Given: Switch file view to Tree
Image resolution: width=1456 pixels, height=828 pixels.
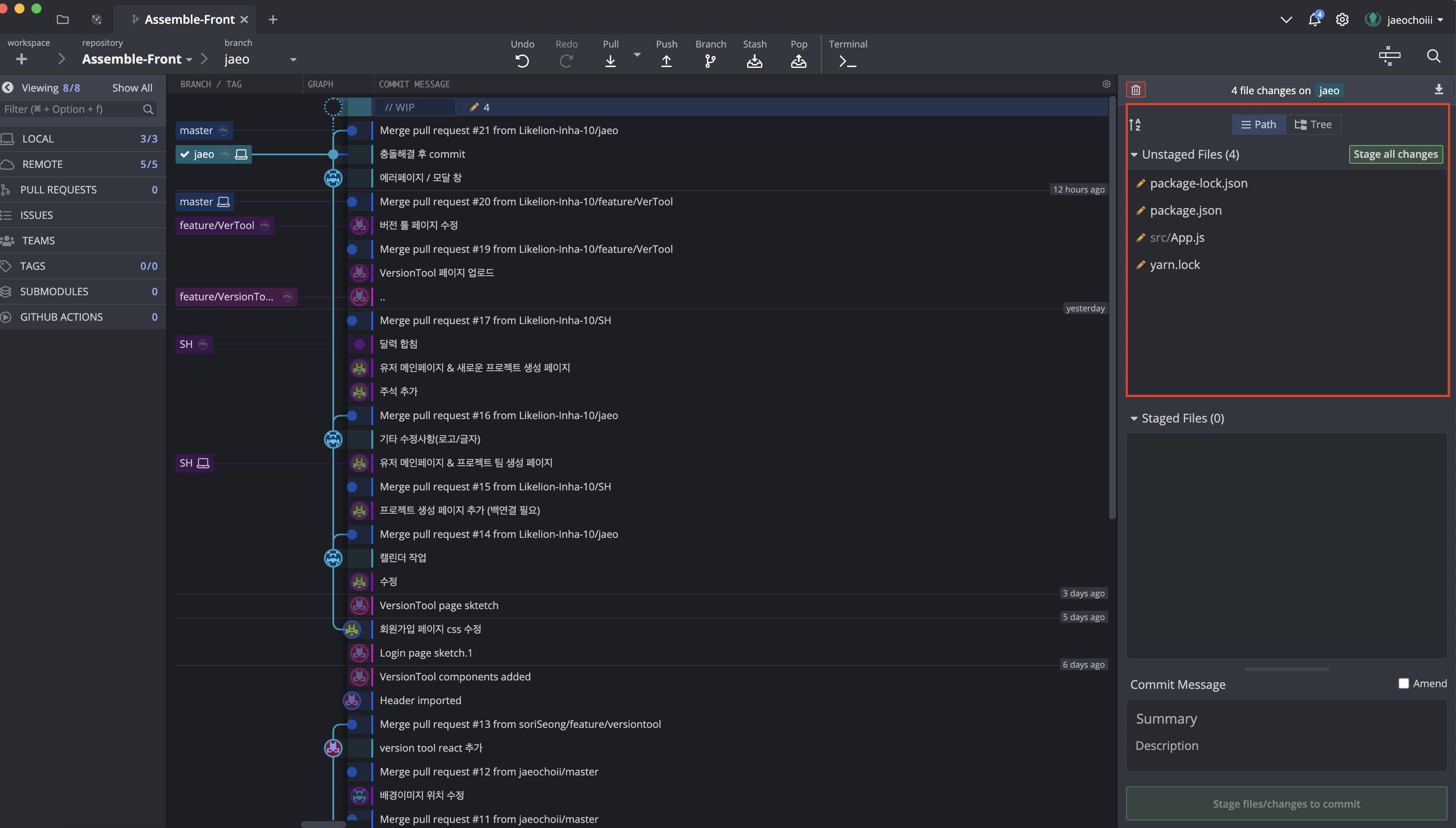Looking at the screenshot, I should [1313, 125].
